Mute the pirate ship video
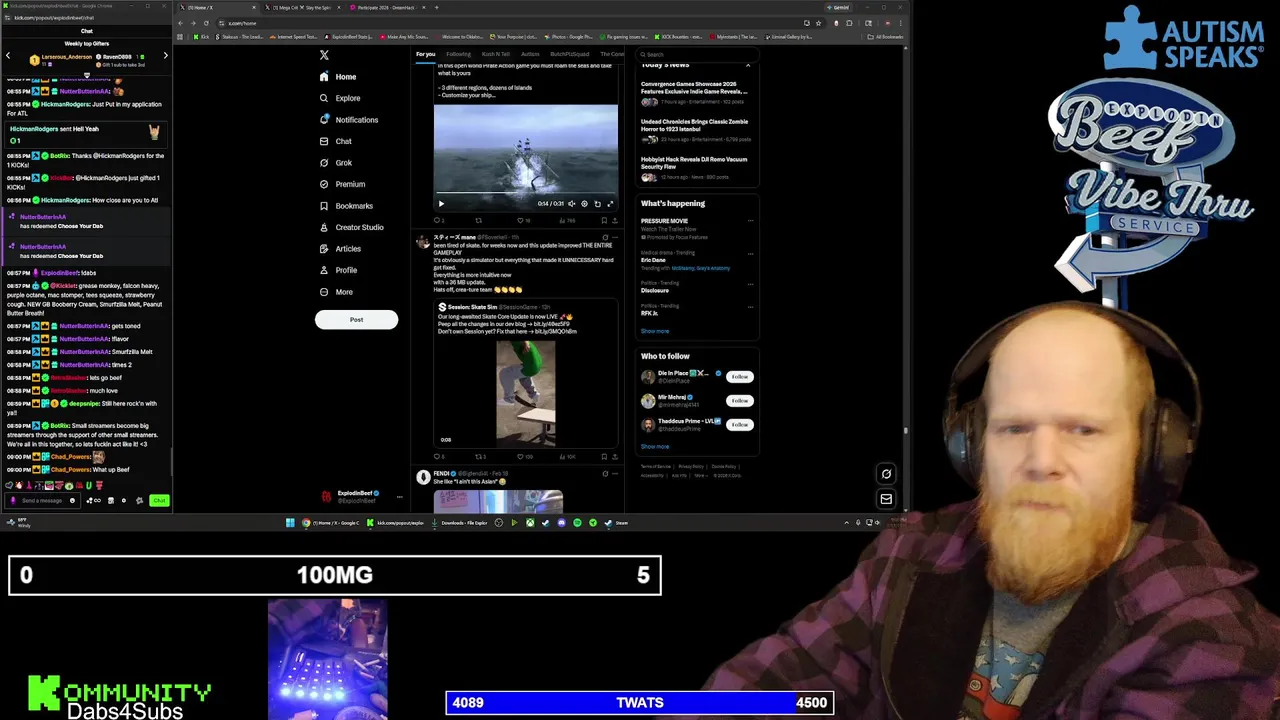Screen dimensions: 1280x720 coord(572,204)
